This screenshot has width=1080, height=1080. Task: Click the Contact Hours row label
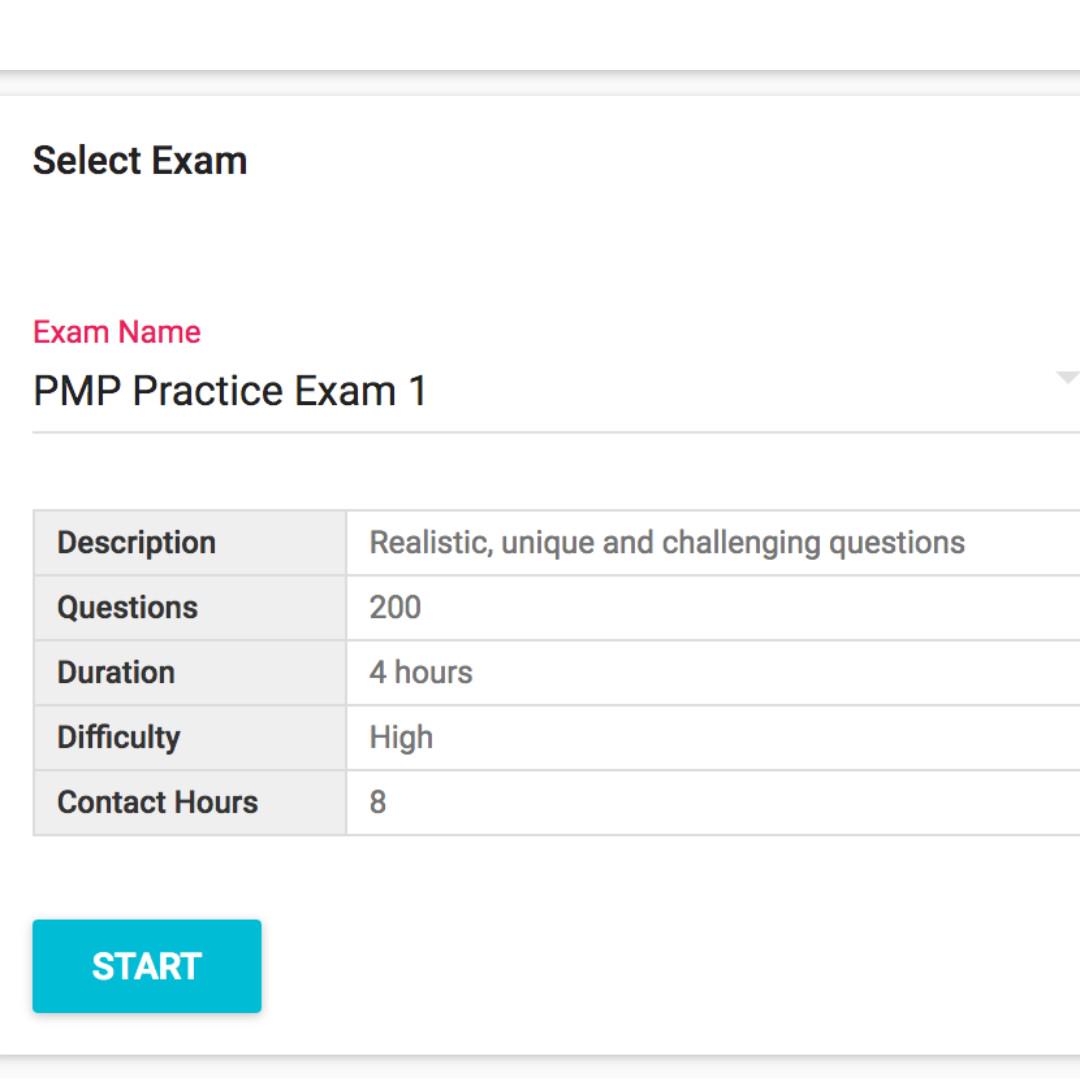157,802
